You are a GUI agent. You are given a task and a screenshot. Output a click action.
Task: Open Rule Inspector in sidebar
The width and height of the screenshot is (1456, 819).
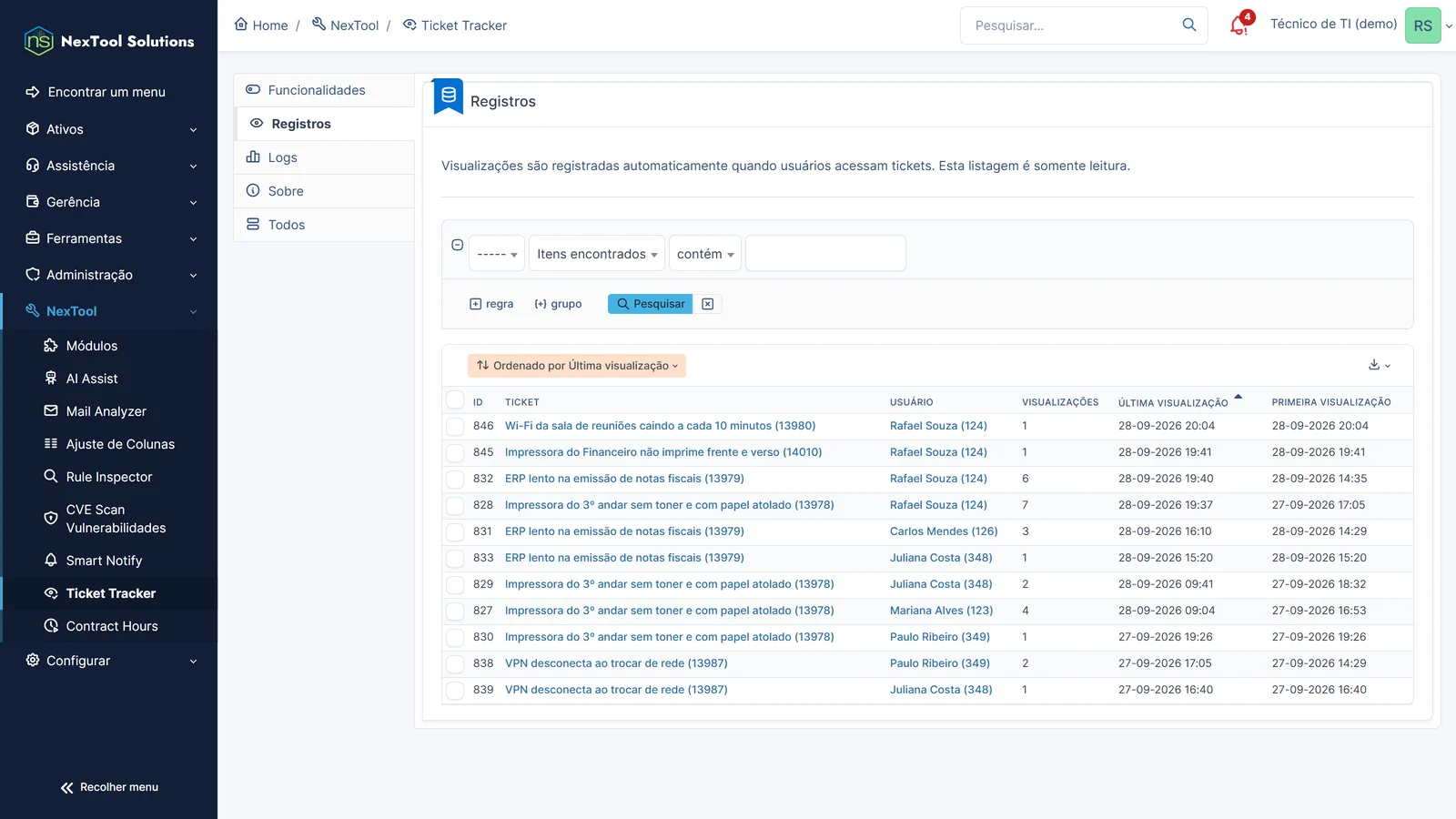[110, 477]
